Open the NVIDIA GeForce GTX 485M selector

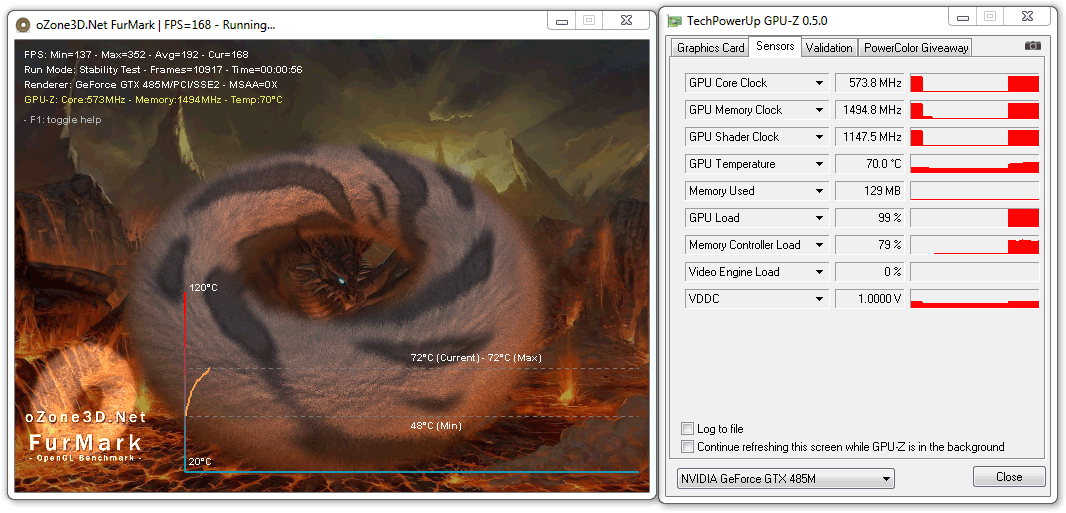pyautogui.click(x=786, y=478)
